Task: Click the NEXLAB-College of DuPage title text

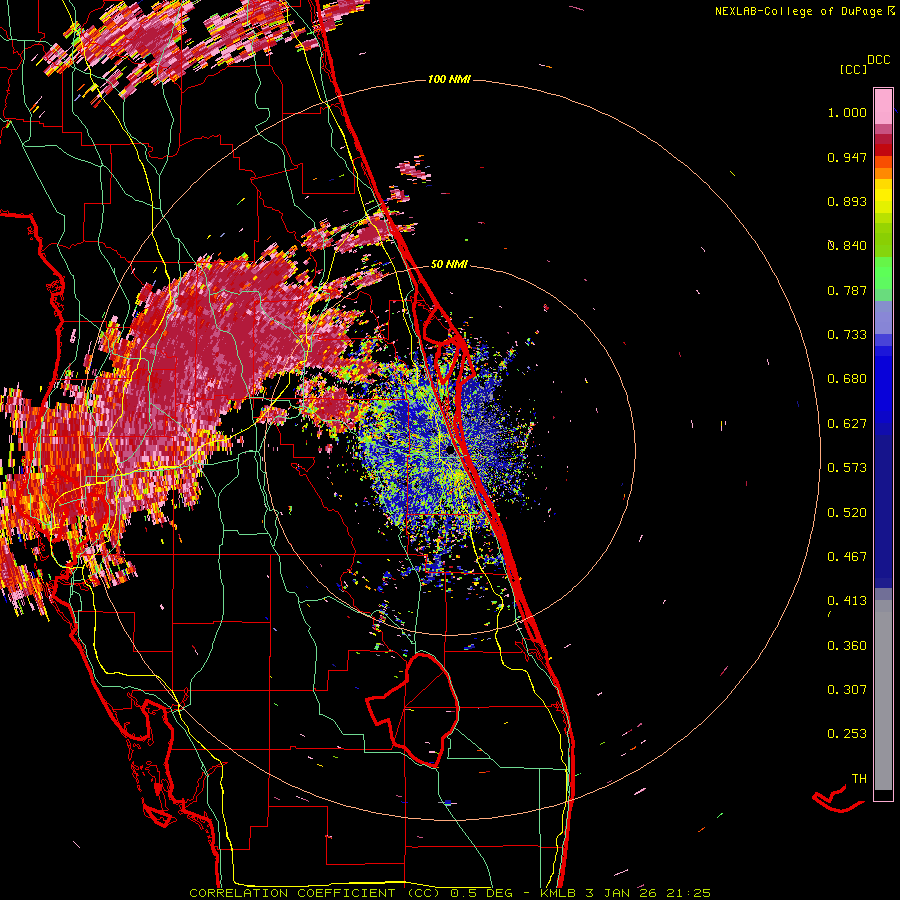Action: [798, 11]
